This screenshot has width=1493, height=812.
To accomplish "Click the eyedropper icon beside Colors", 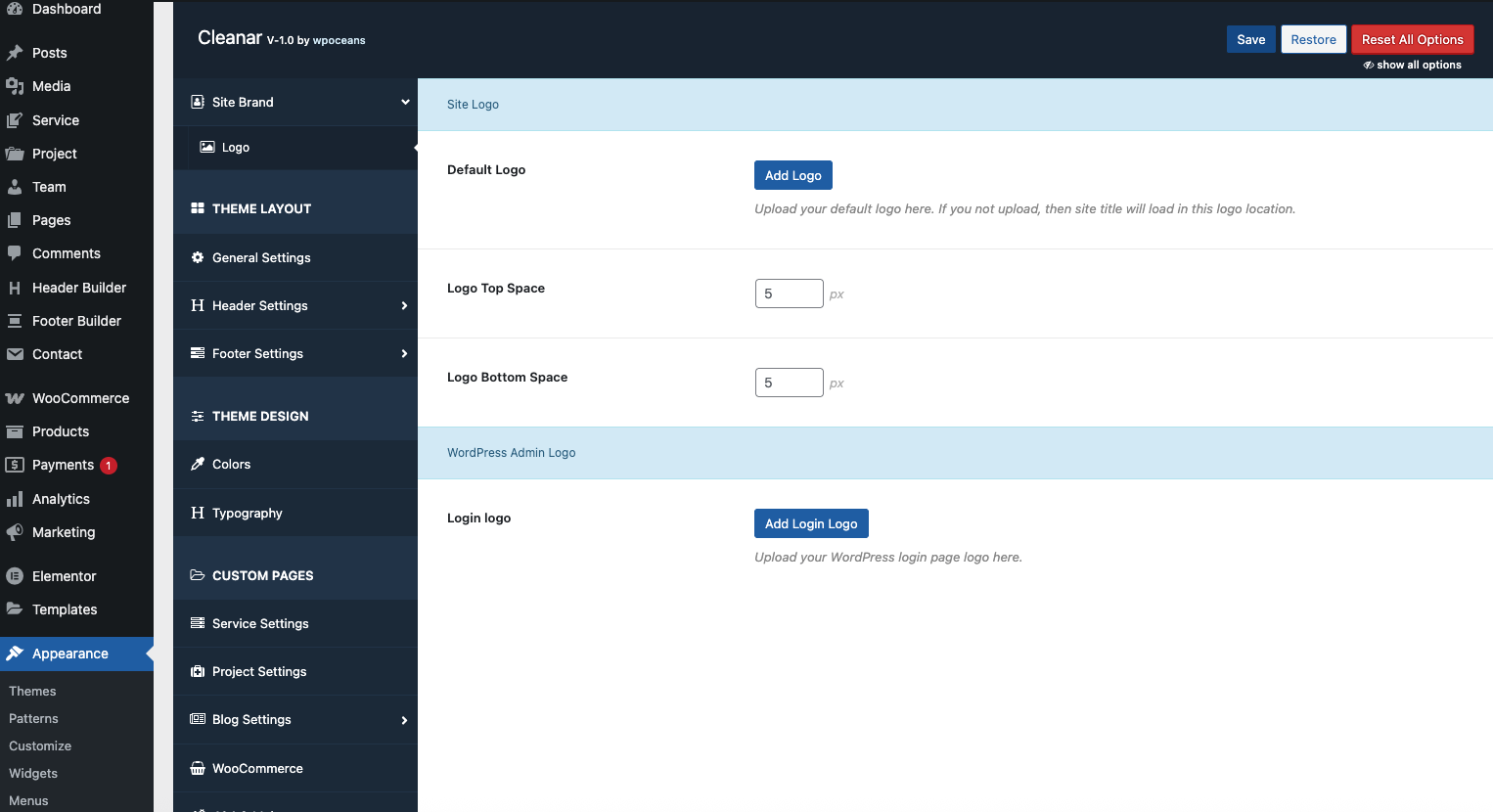I will pos(198,465).
